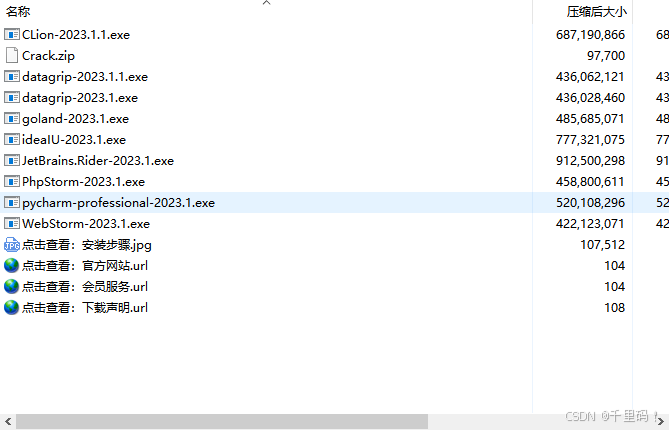669x430 pixels.
Task: Click size value 436,062,121
Action: 590,77
